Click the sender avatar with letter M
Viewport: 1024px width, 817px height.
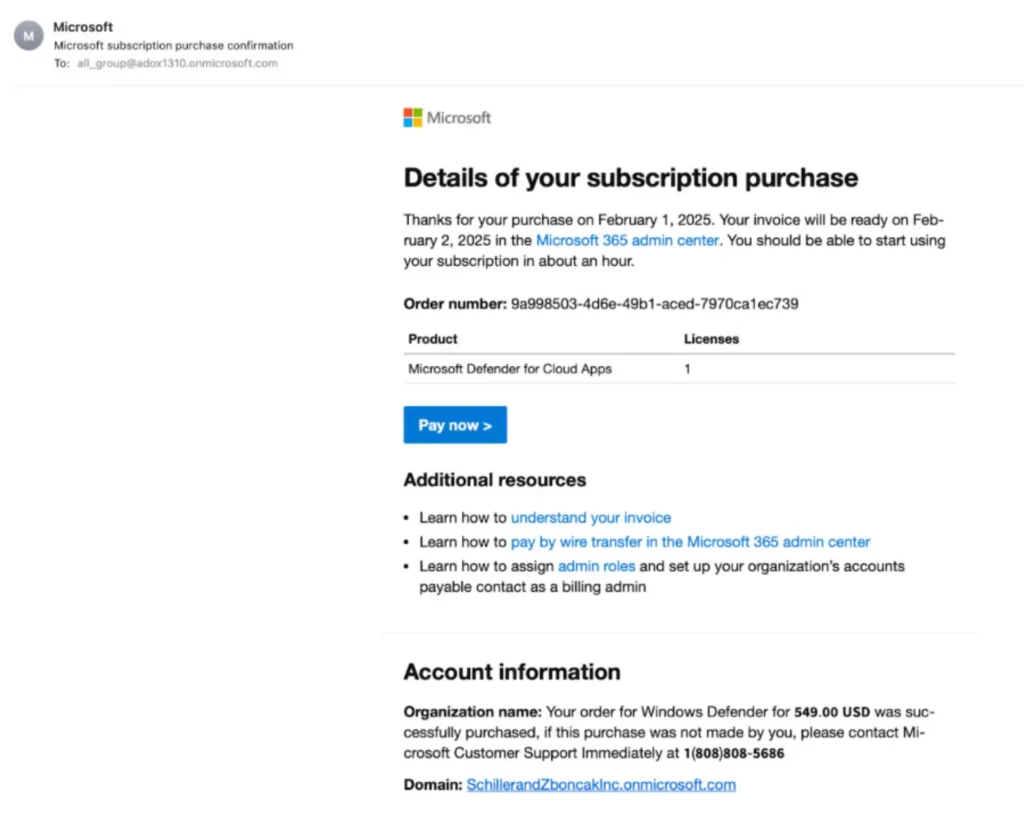[28, 36]
